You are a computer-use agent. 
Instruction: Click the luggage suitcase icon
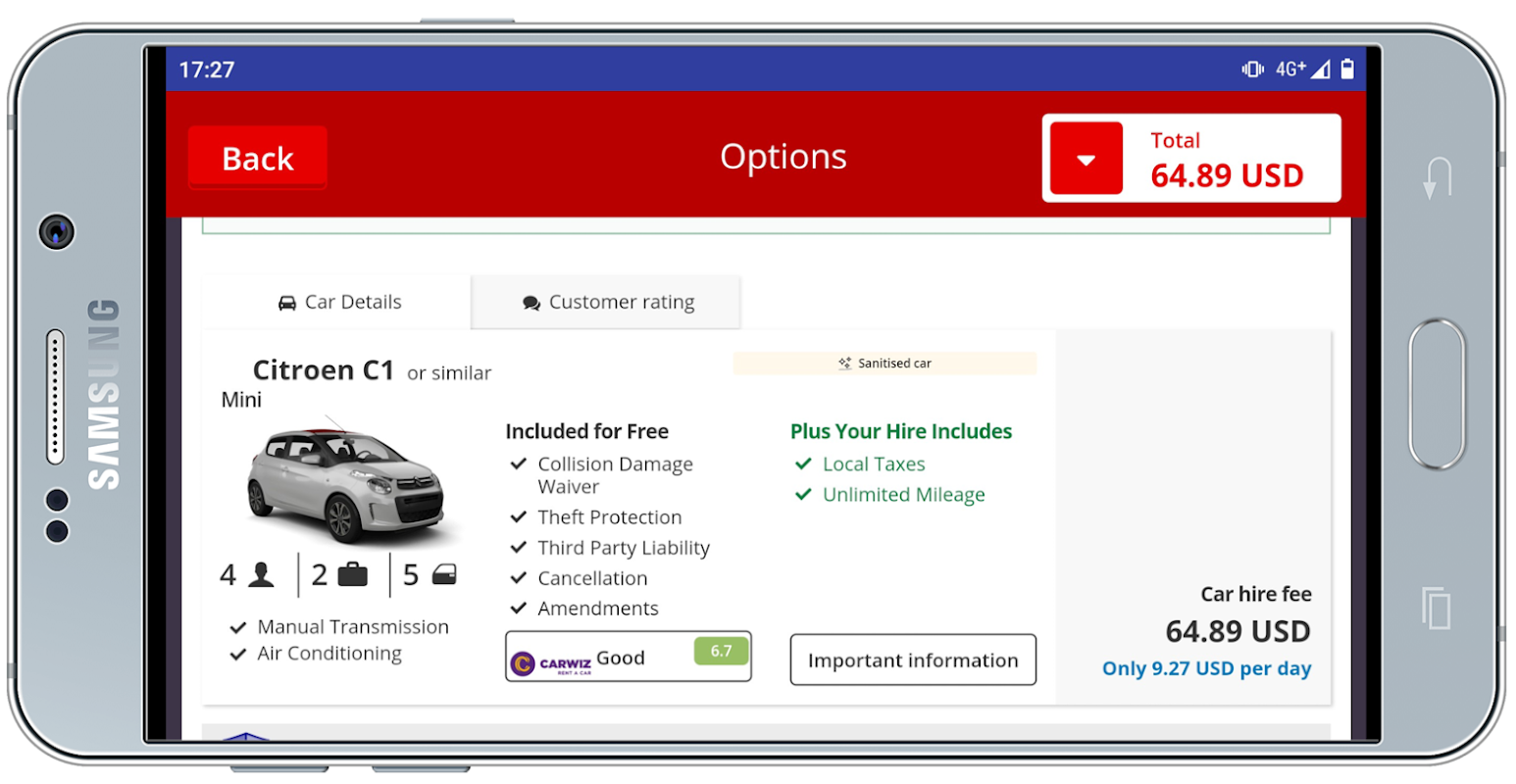coord(352,574)
